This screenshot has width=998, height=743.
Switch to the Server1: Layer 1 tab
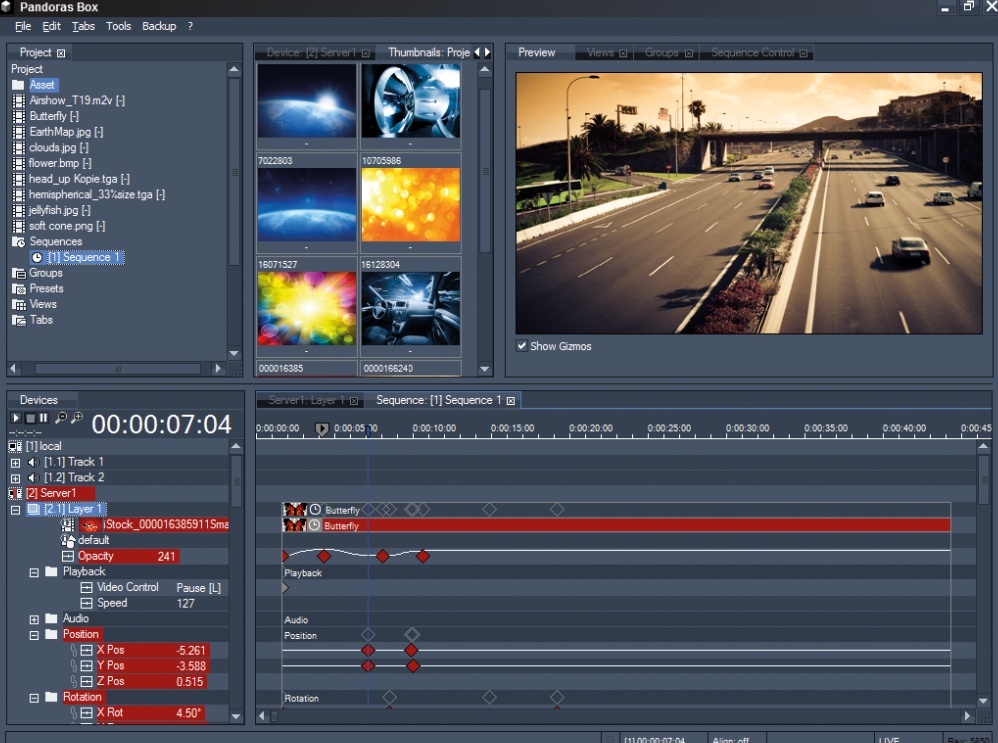pos(305,401)
